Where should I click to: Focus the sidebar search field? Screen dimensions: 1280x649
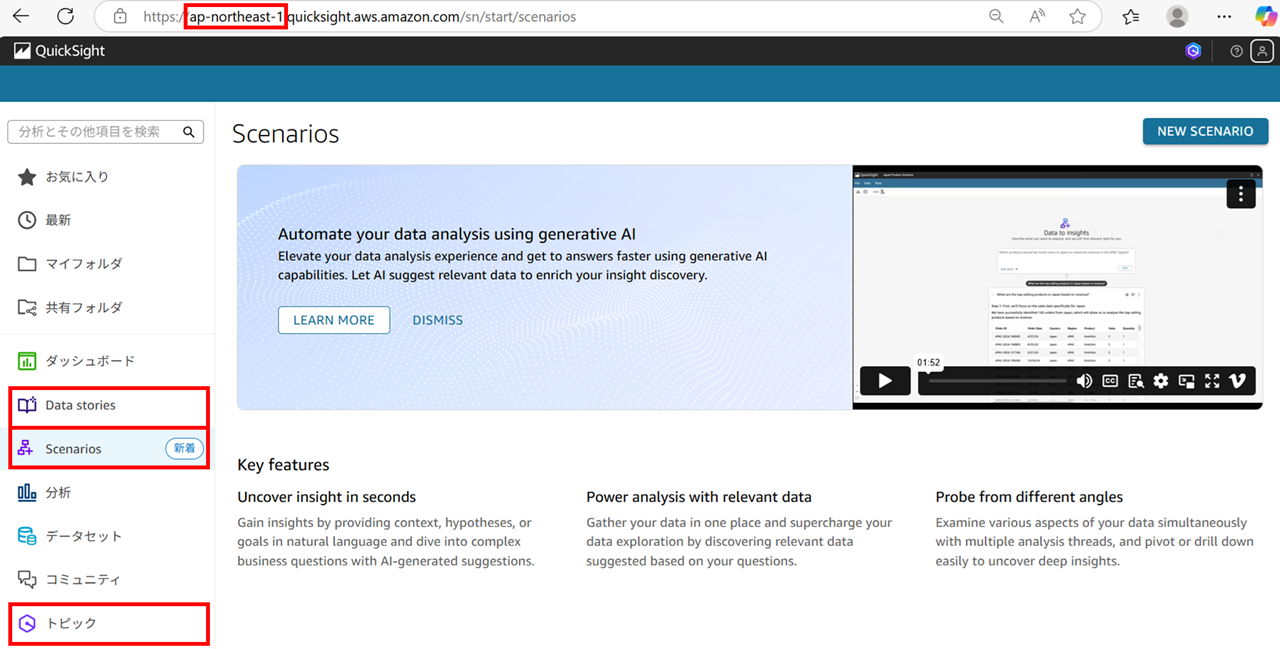105,132
